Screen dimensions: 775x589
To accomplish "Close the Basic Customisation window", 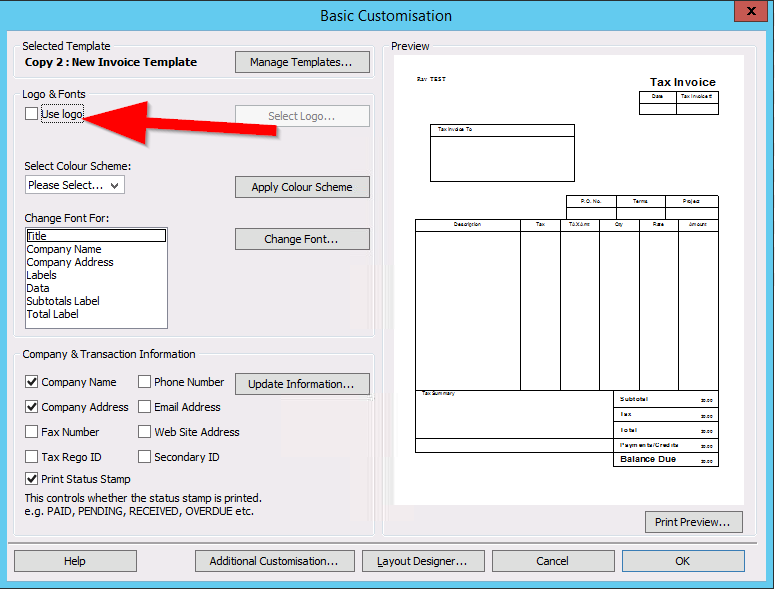I will pyautogui.click(x=751, y=11).
